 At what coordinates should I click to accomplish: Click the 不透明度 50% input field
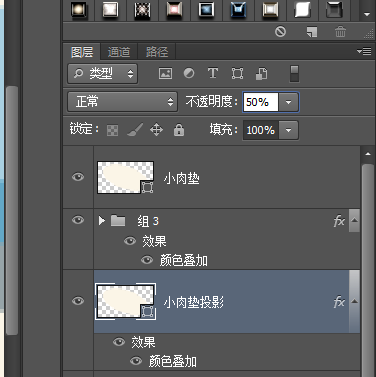(x=260, y=102)
